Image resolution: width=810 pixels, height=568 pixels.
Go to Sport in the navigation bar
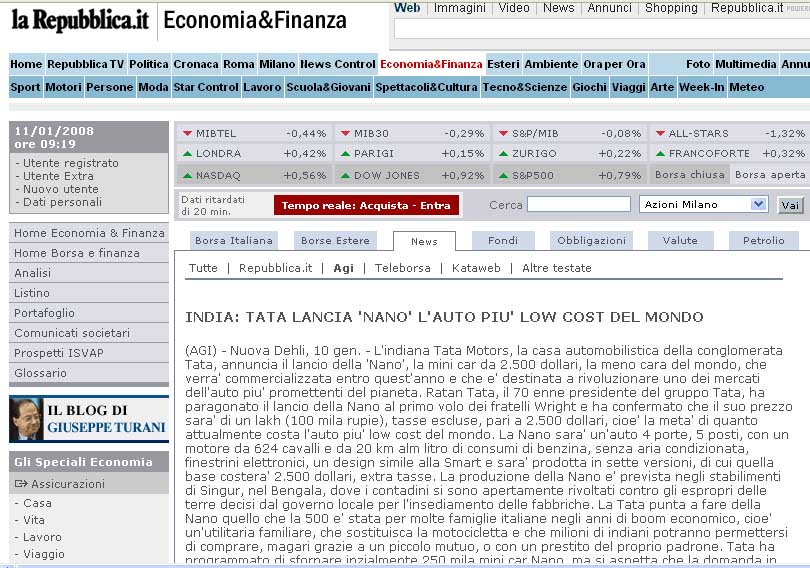pos(25,87)
